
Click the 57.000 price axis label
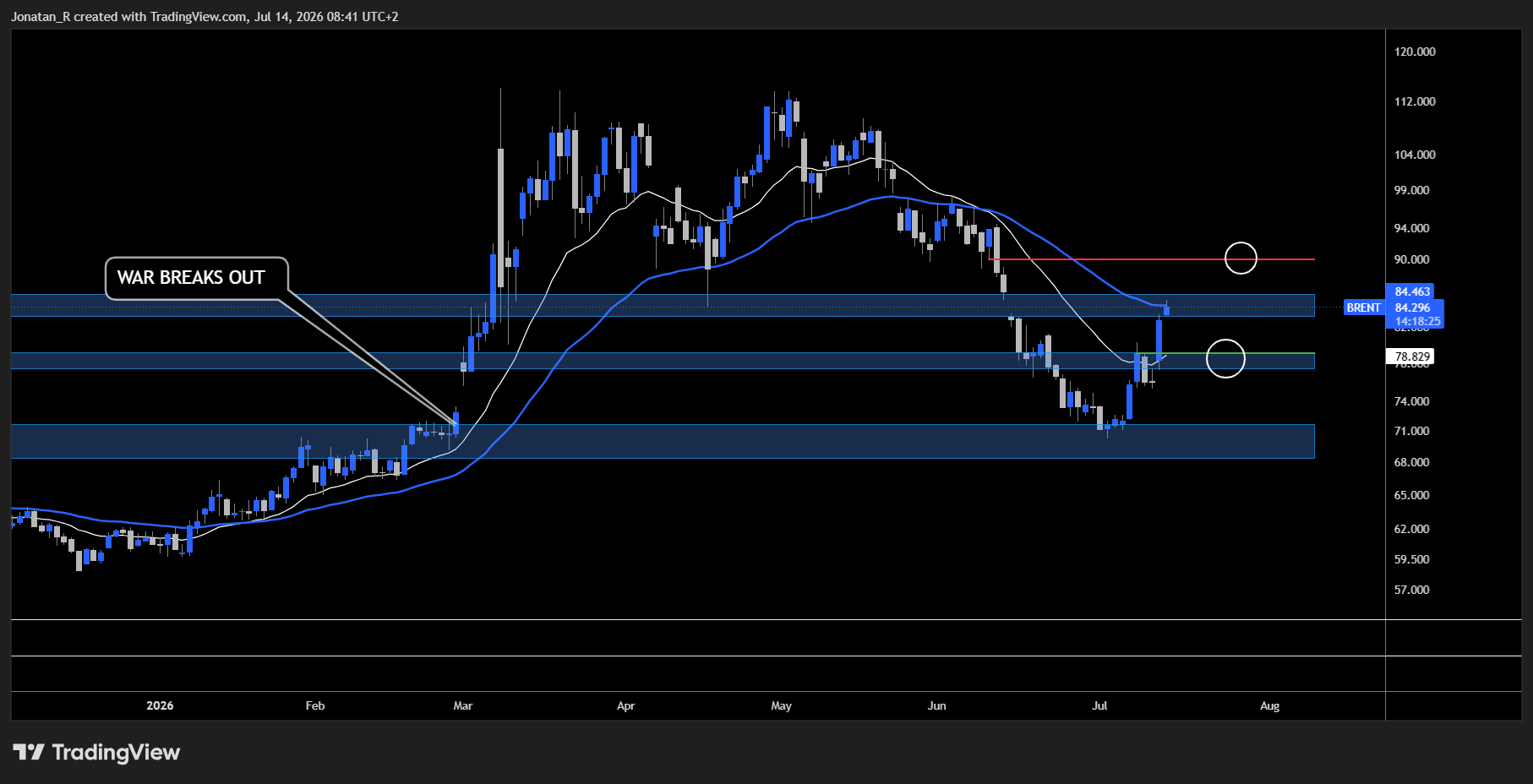point(1411,590)
